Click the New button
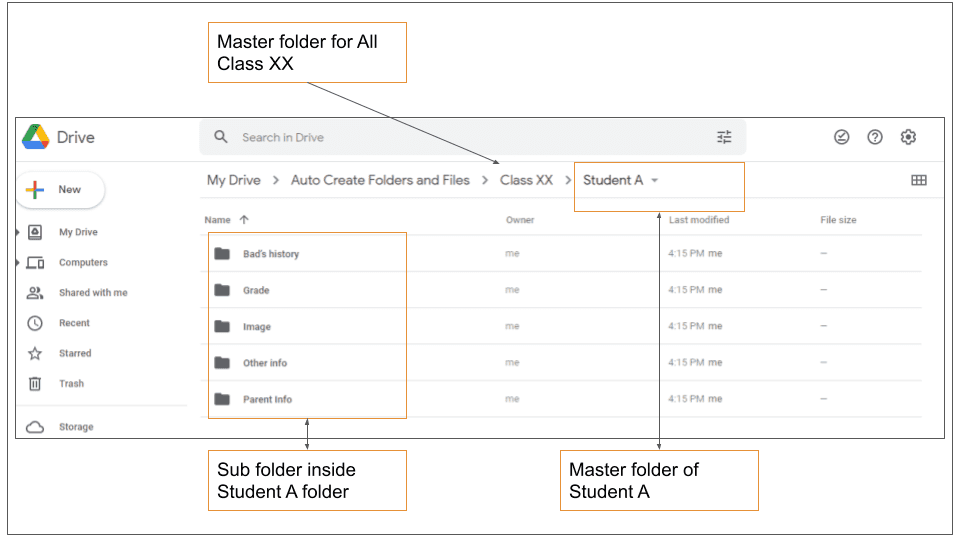960x540 pixels. coord(62,190)
